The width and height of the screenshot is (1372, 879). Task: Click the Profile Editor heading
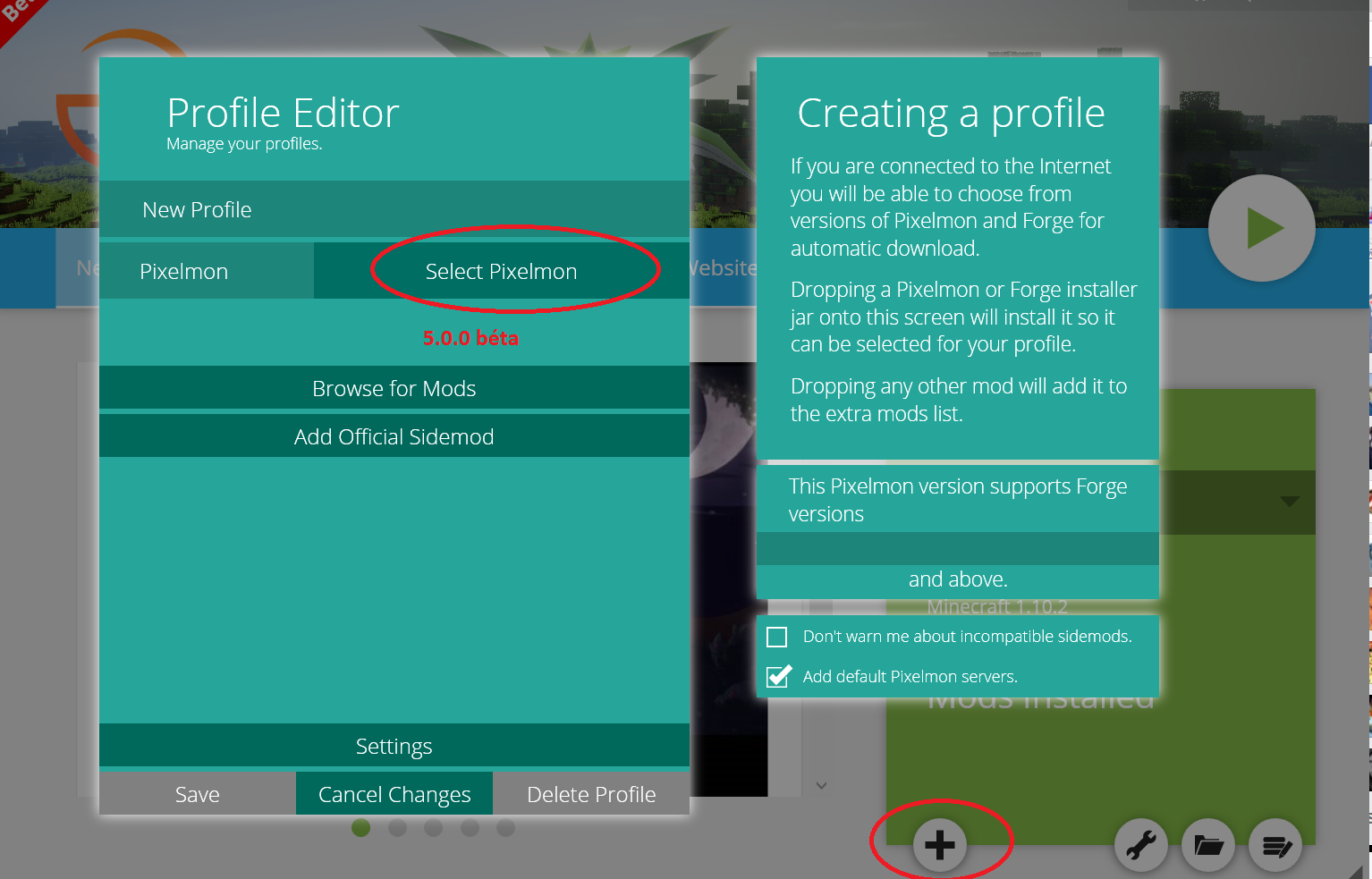[x=283, y=114]
